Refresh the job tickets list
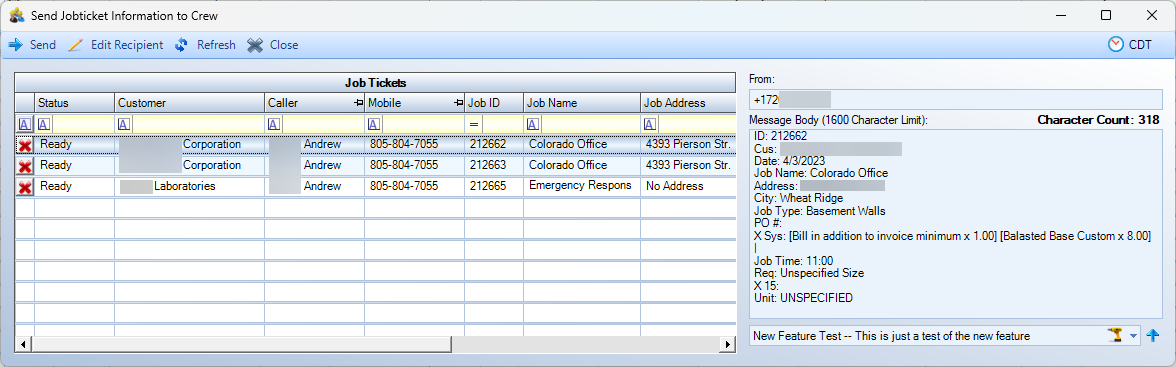Viewport: 1176px width, 367px height. [205, 45]
